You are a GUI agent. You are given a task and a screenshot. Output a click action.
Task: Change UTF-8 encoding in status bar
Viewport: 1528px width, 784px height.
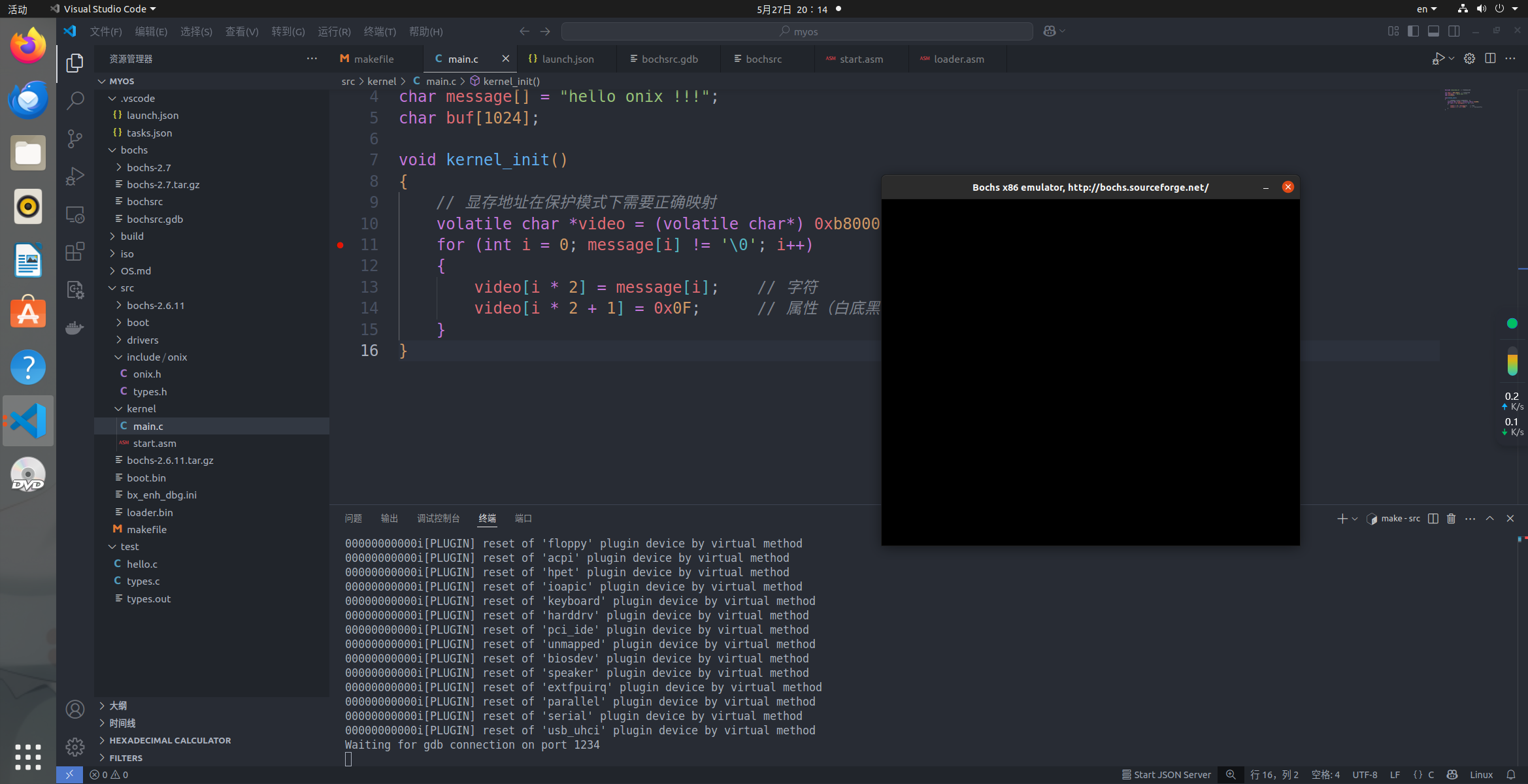pyautogui.click(x=1364, y=774)
